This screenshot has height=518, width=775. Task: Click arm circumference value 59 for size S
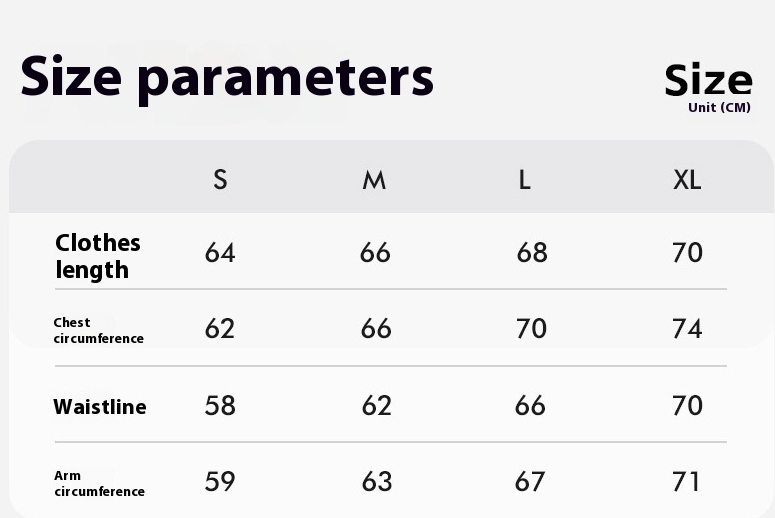[220, 482]
